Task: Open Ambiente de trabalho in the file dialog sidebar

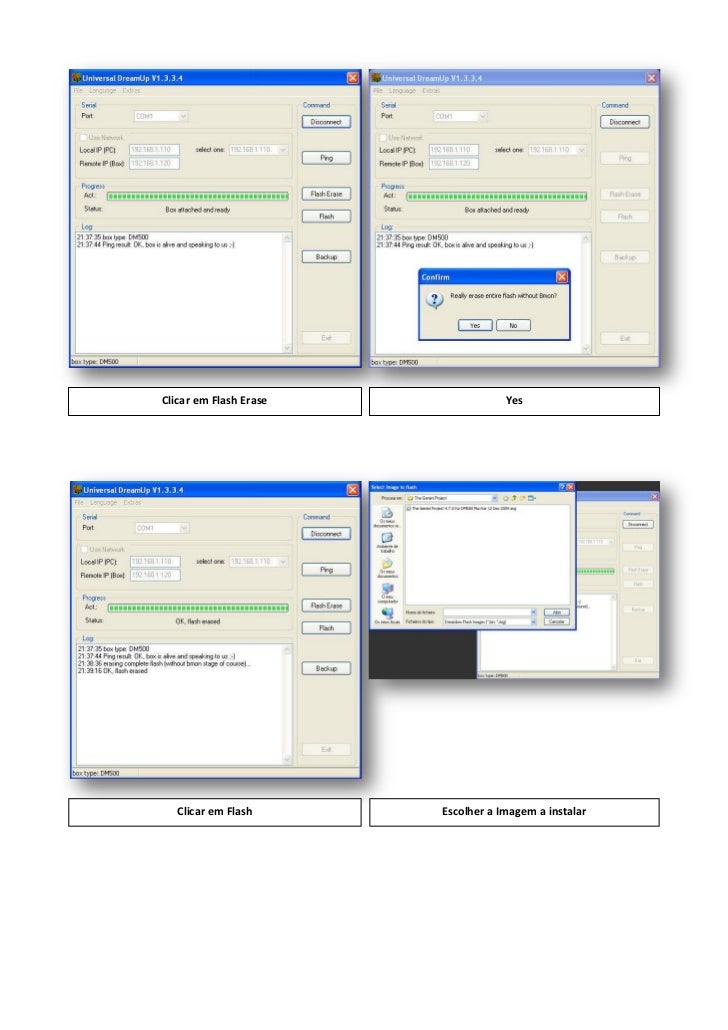Action: (387, 542)
